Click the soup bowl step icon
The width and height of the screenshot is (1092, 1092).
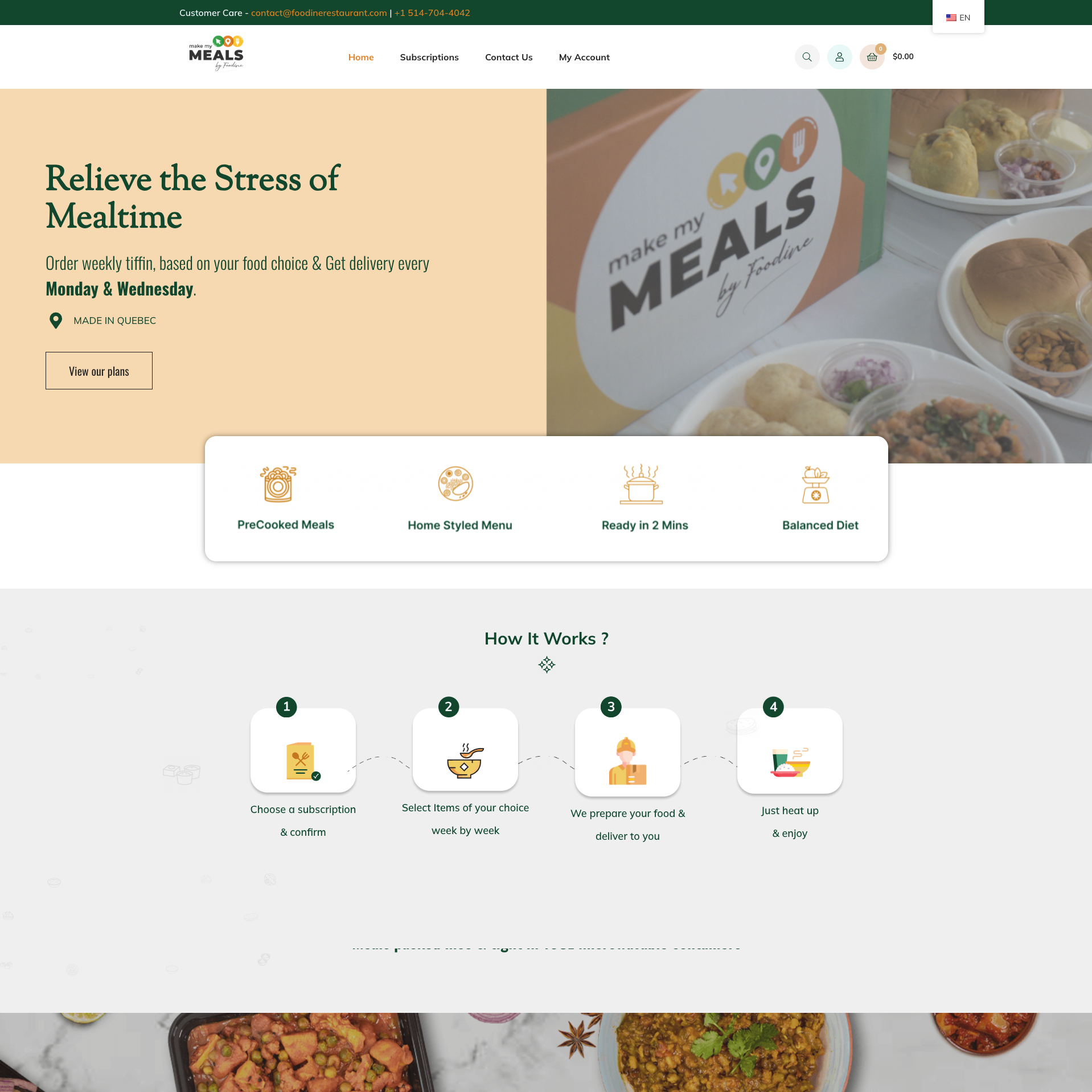465,761
